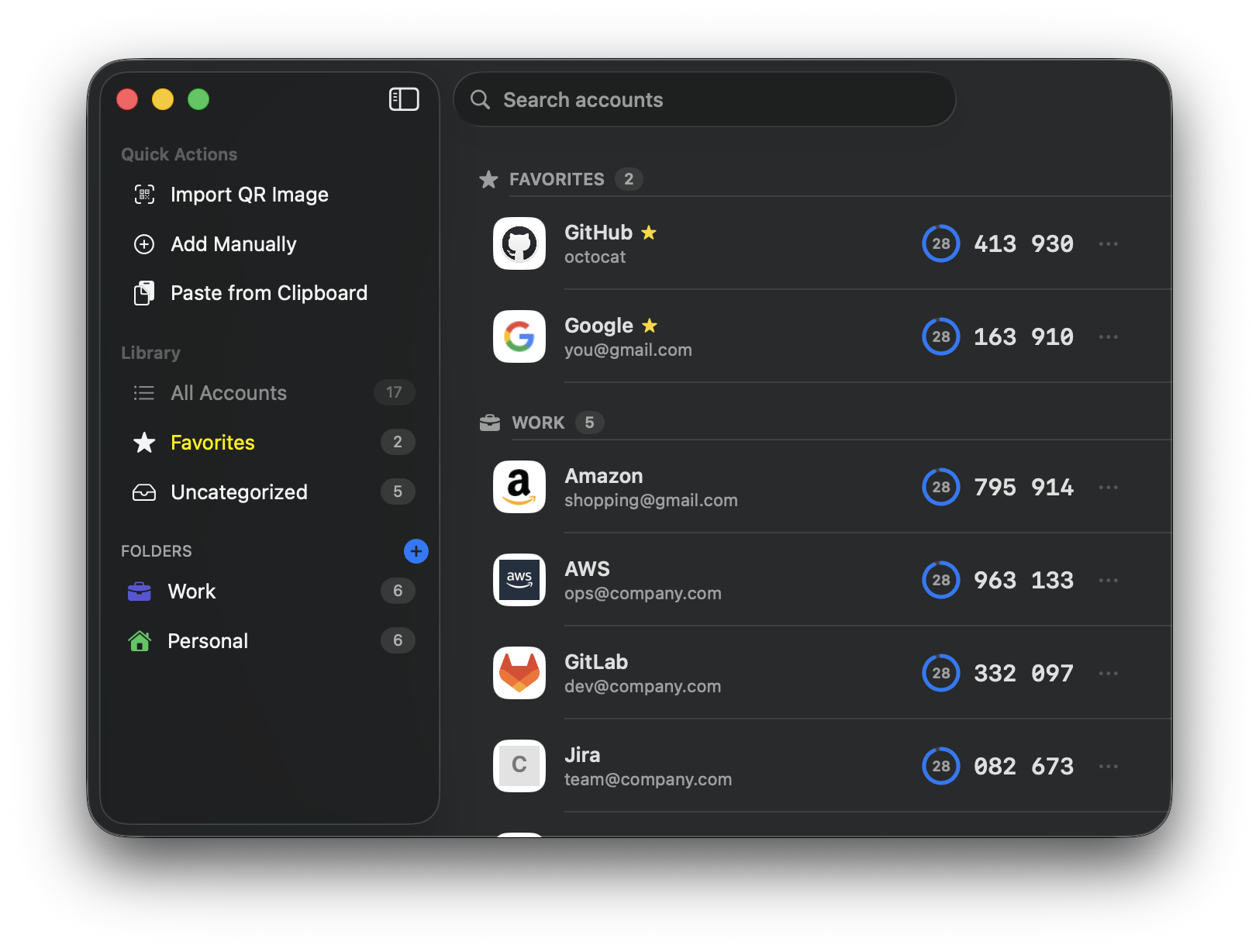
Task: Add a new folder with the blue plus
Action: click(416, 551)
